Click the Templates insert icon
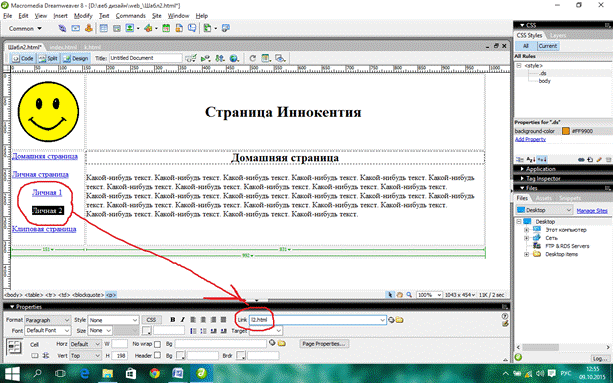 point(208,28)
